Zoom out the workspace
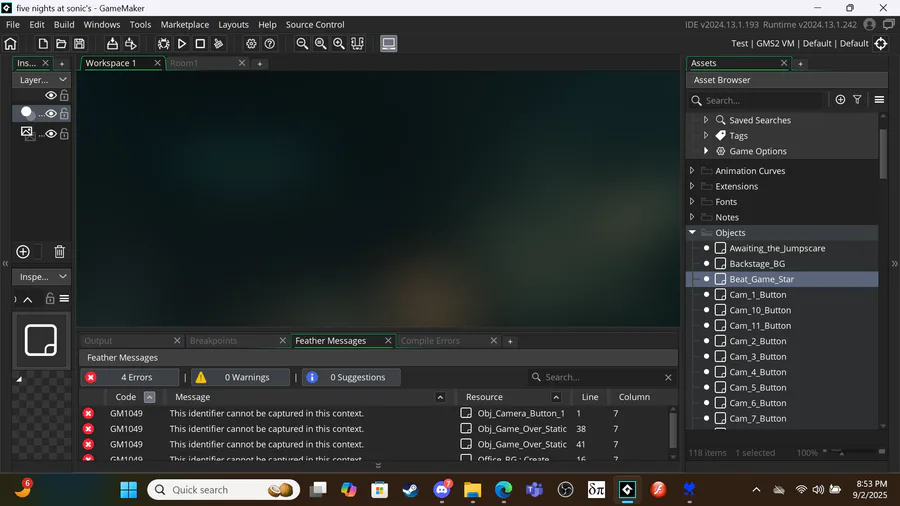The image size is (900, 506). coord(302,44)
